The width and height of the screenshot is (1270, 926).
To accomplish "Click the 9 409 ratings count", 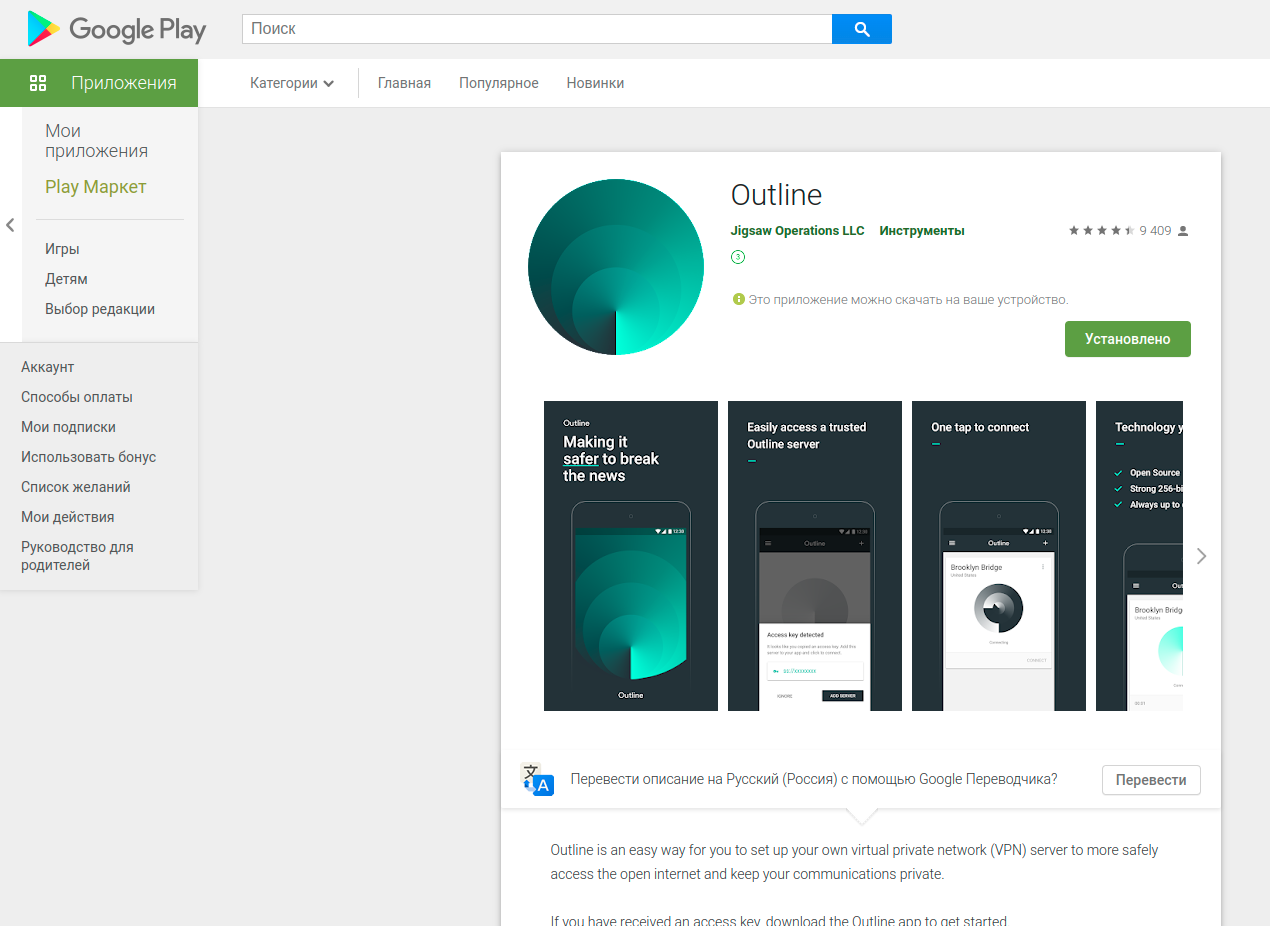I will [x=1155, y=231].
